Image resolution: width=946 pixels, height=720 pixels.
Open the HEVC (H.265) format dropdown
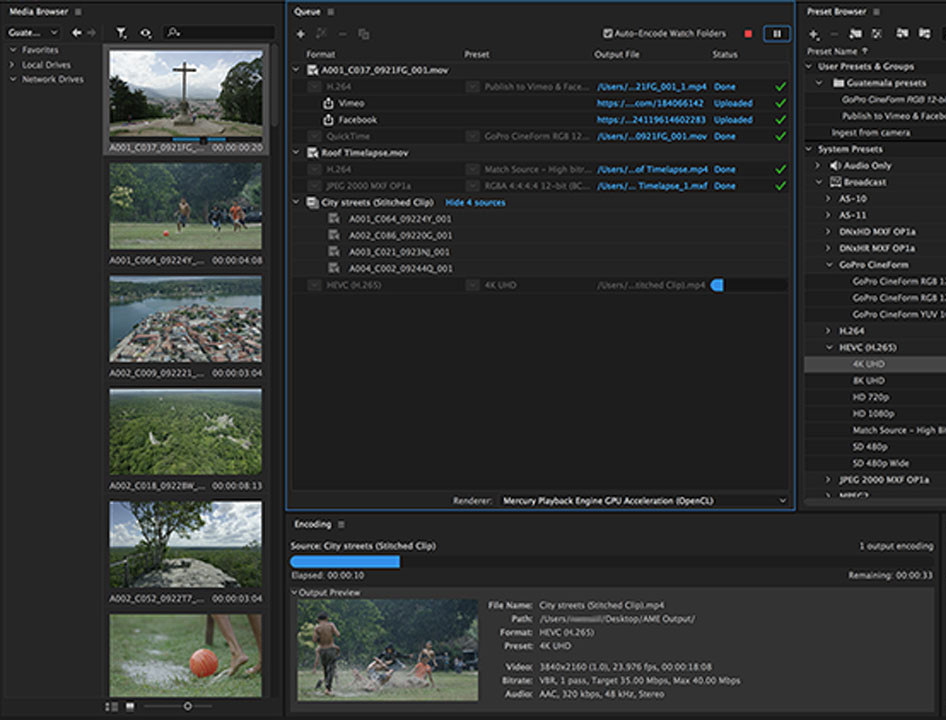[x=314, y=285]
